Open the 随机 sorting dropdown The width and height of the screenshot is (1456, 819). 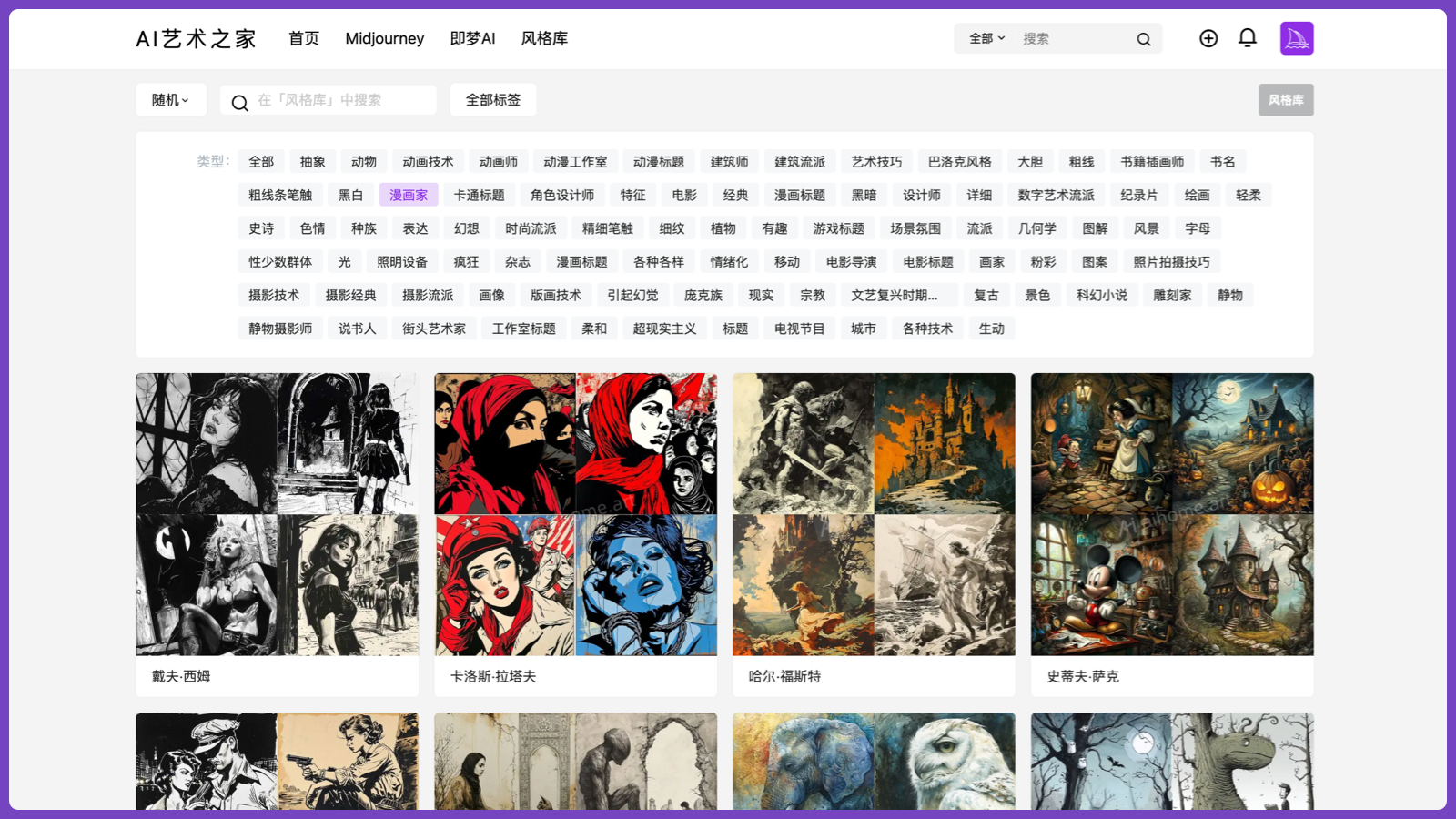[x=171, y=100]
